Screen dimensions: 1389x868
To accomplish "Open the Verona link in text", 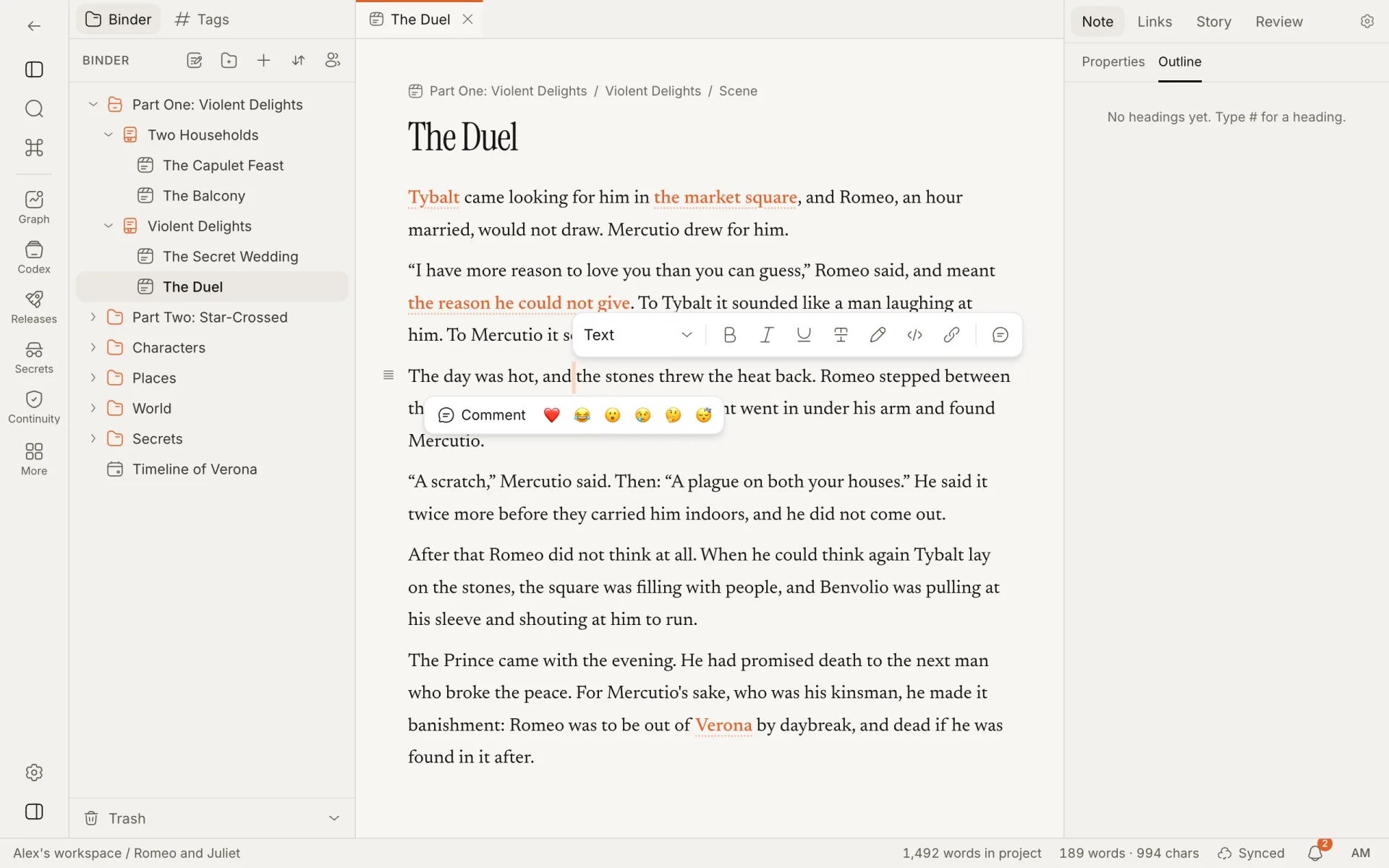I will pyautogui.click(x=723, y=726).
